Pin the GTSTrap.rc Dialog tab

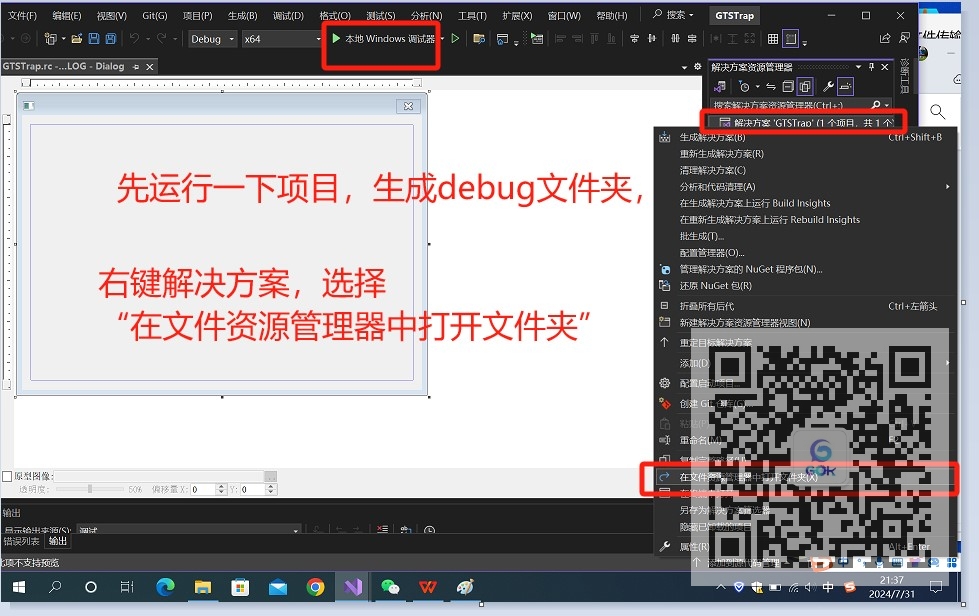[136, 67]
